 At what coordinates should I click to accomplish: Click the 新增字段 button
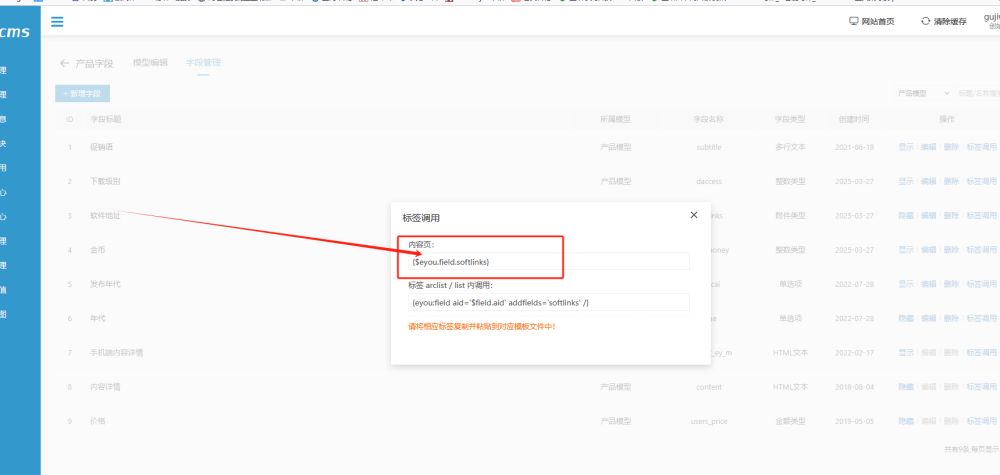tap(82, 93)
